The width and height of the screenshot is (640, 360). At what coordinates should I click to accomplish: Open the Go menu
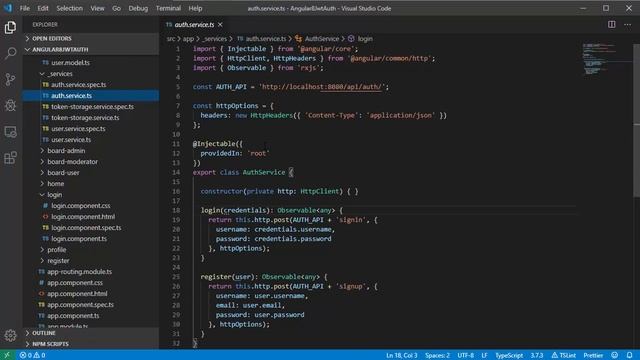point(116,8)
